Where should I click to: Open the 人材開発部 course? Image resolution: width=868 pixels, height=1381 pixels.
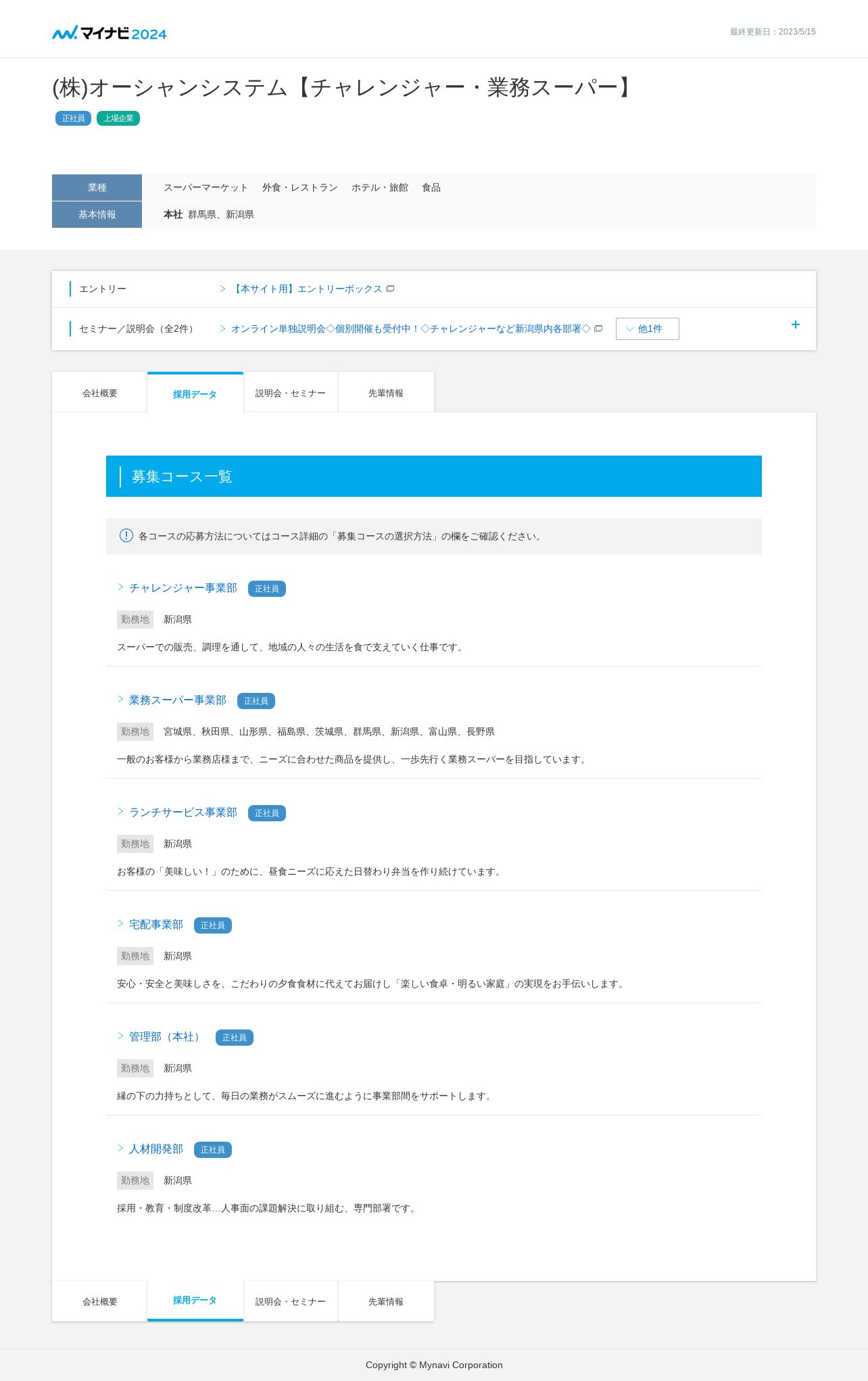coord(156,1149)
